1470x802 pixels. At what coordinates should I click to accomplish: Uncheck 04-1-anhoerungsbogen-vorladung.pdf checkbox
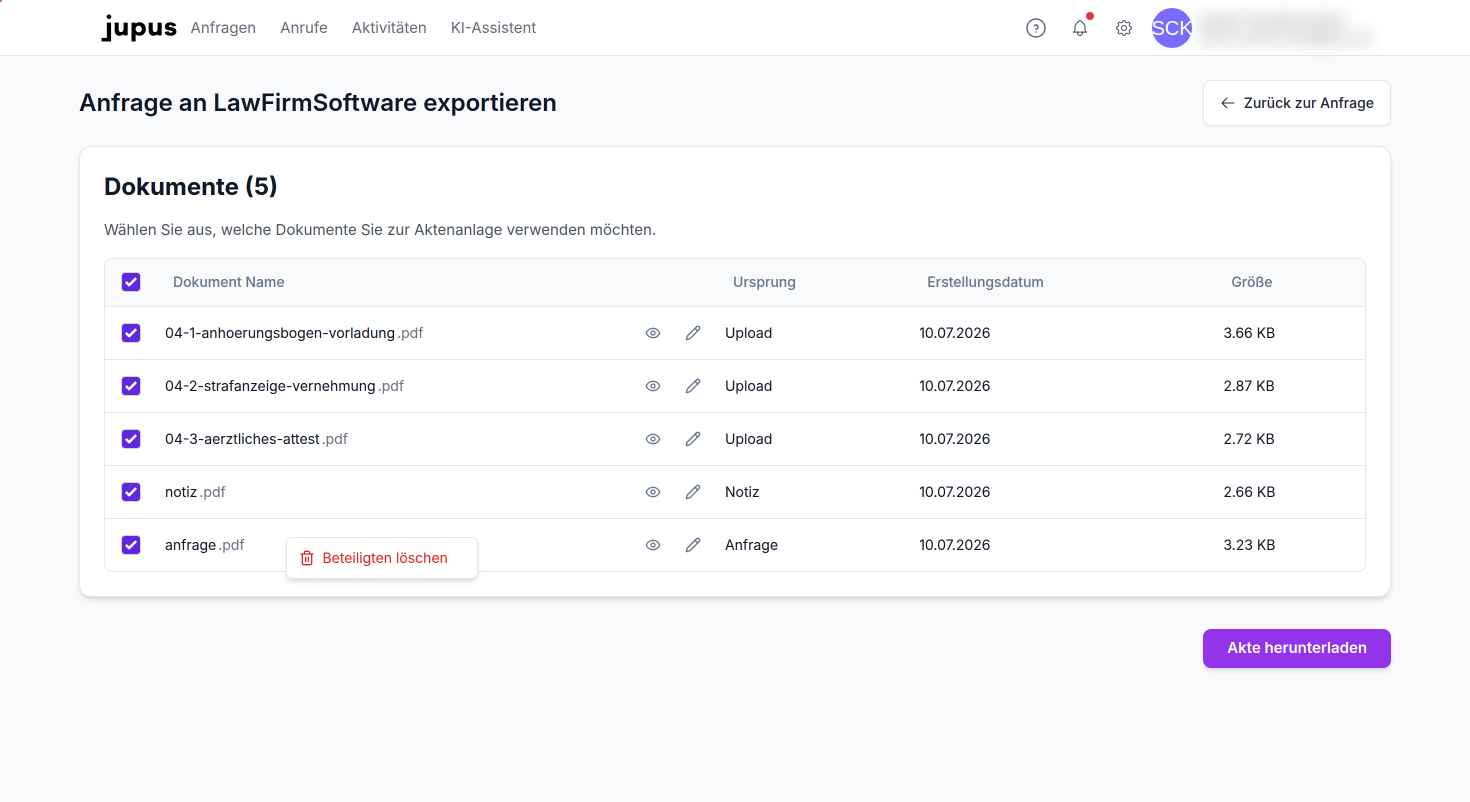131,333
